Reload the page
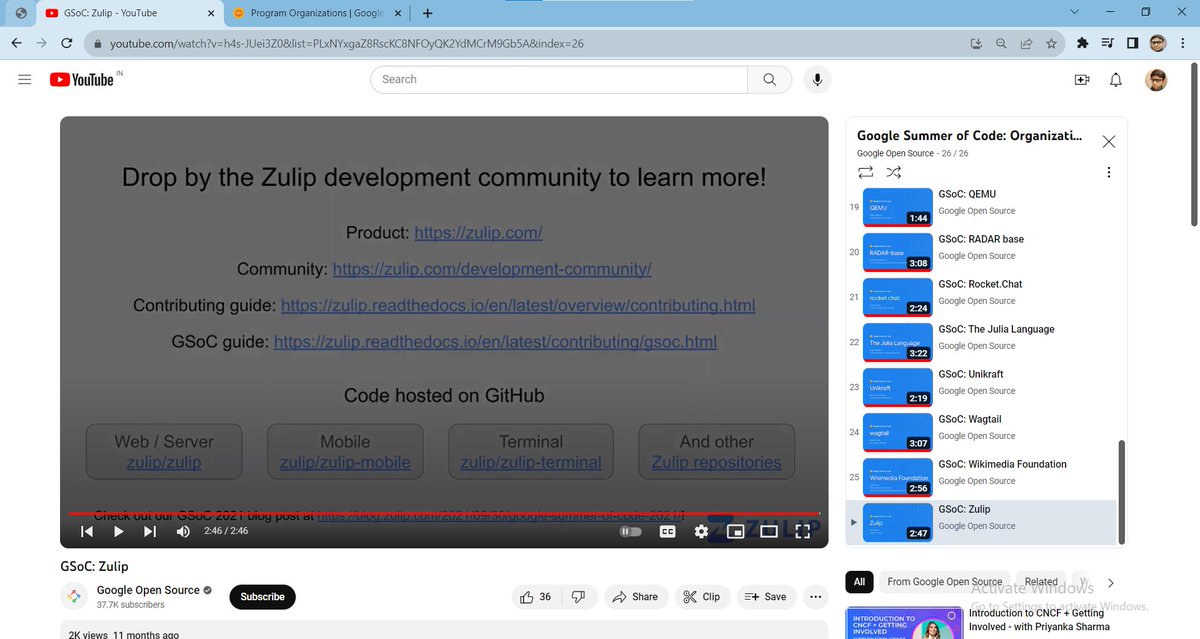The width and height of the screenshot is (1200, 639). click(67, 44)
